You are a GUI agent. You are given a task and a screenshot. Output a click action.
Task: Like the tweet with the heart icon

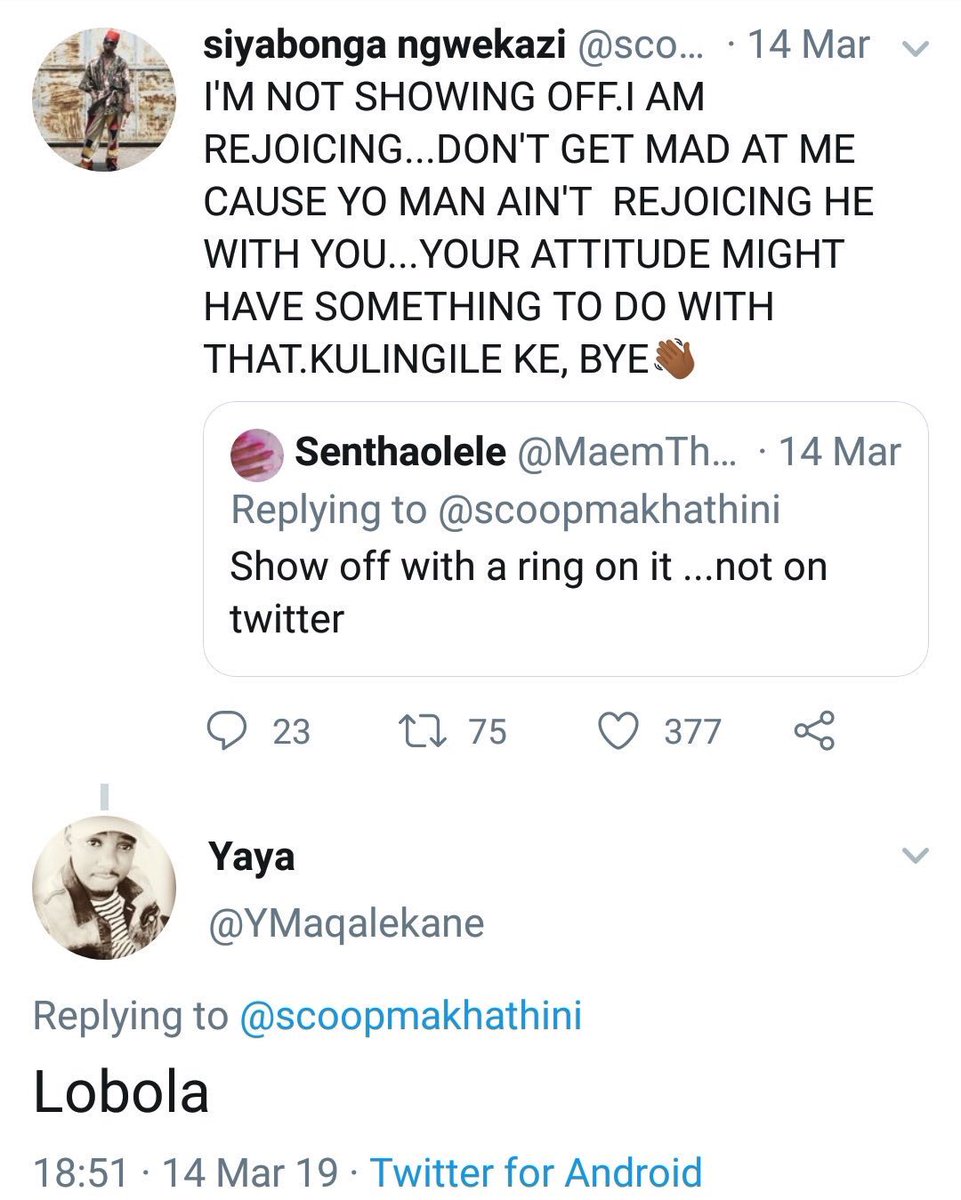618,732
